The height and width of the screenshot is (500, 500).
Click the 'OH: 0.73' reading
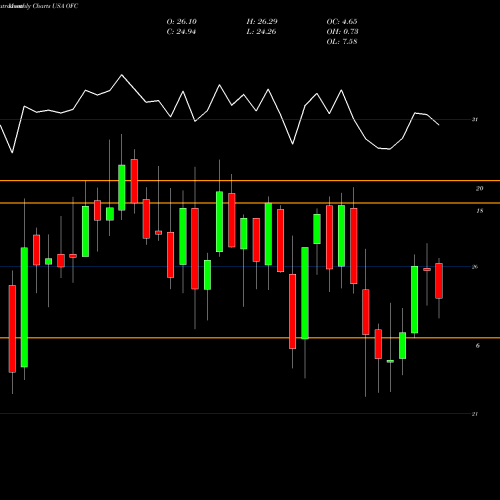342,32
